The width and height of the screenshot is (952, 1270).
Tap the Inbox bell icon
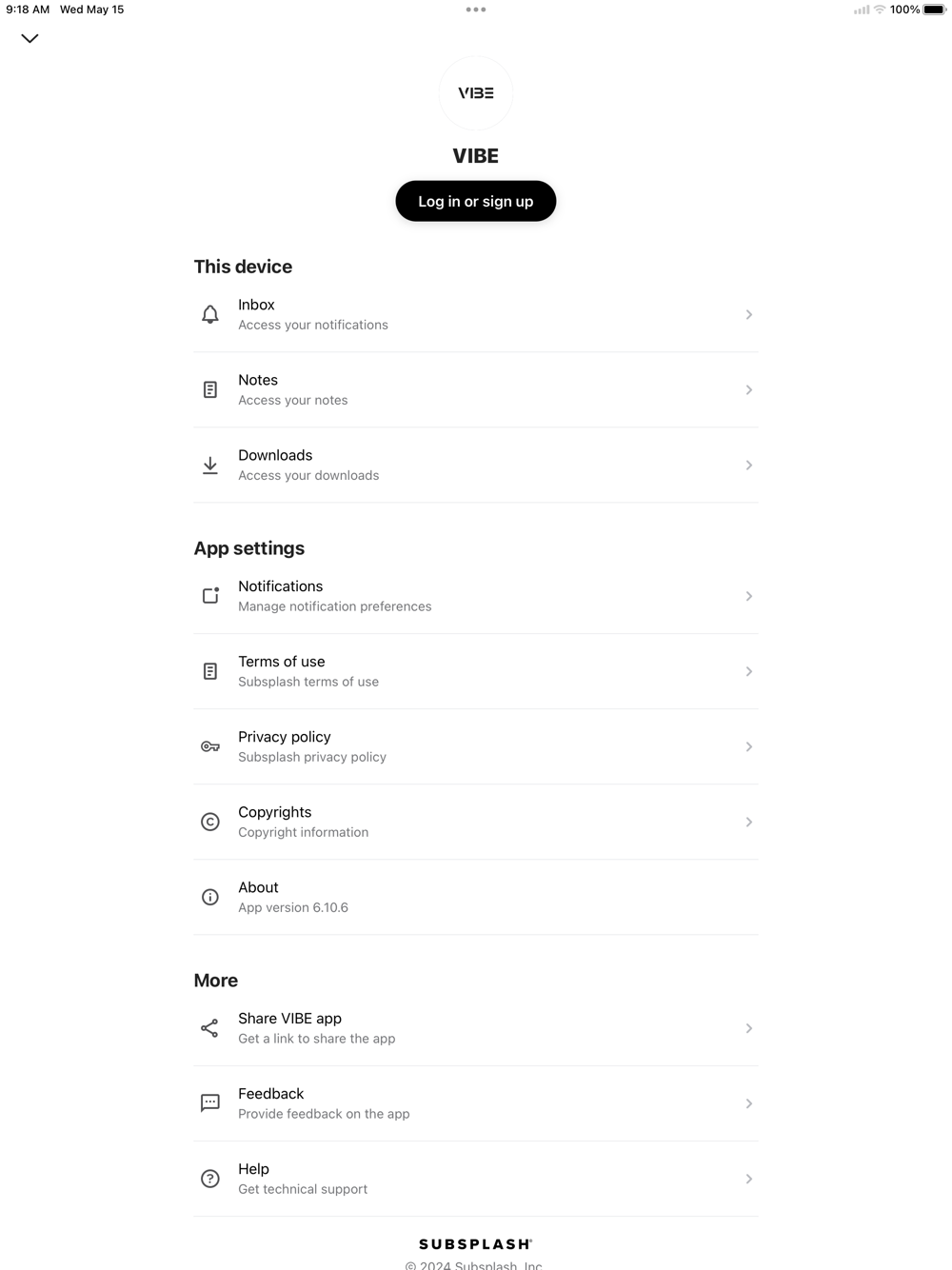pyautogui.click(x=210, y=314)
